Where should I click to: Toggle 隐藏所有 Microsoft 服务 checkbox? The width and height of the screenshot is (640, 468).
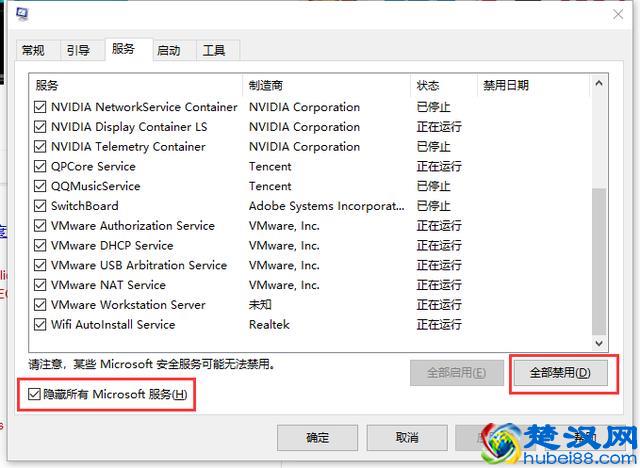click(33, 394)
